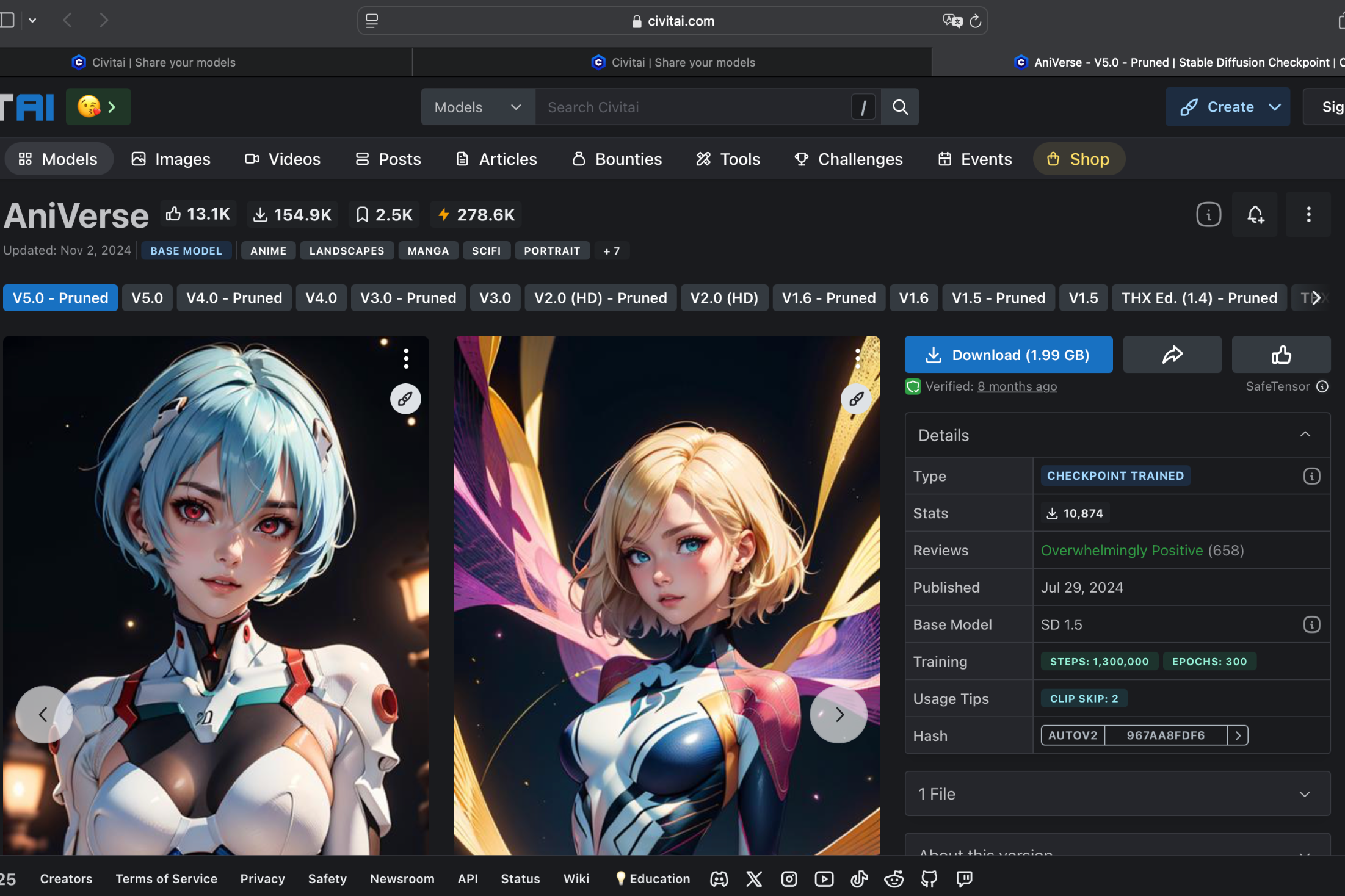Open the Twitch link in footer
Screen dimensions: 1345x896
[964, 879]
